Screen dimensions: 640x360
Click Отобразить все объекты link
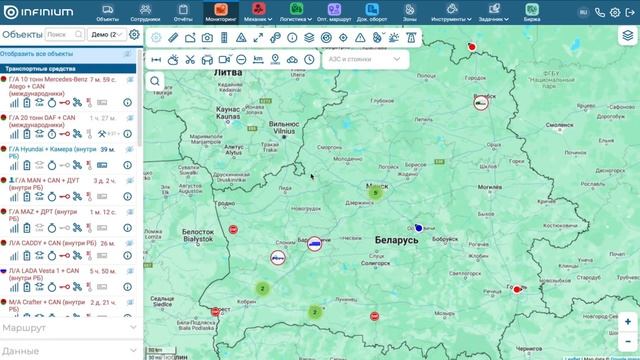[x=36, y=53]
